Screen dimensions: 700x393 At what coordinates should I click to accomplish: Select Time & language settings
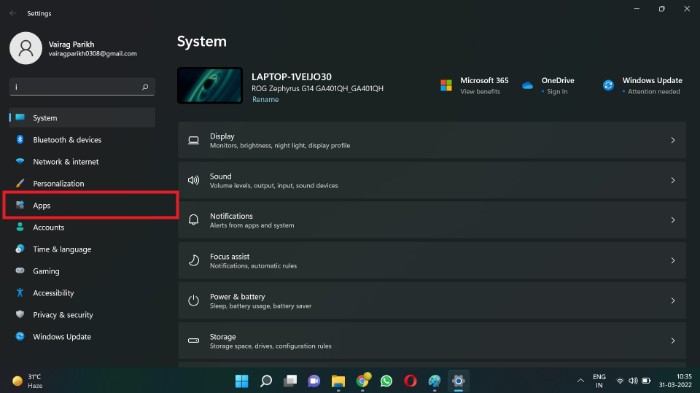(82, 249)
